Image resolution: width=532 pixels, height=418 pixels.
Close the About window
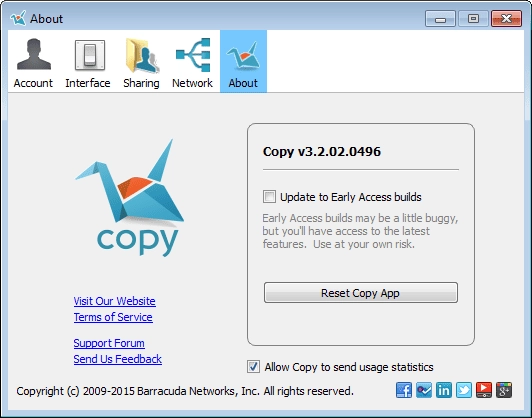pos(506,19)
